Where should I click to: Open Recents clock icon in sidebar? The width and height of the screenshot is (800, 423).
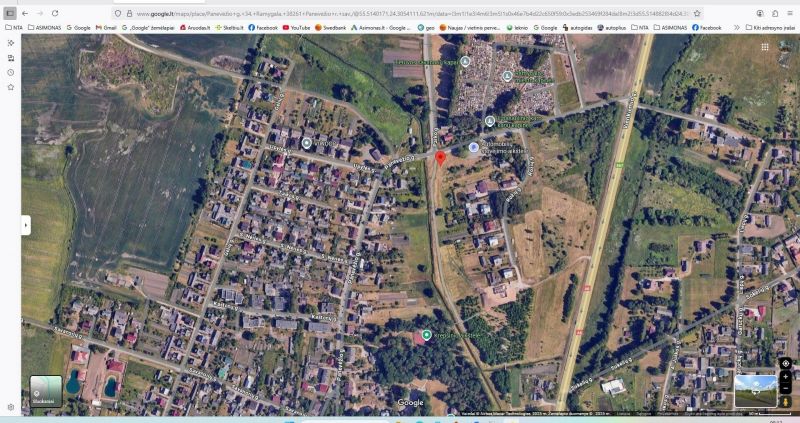(x=11, y=72)
